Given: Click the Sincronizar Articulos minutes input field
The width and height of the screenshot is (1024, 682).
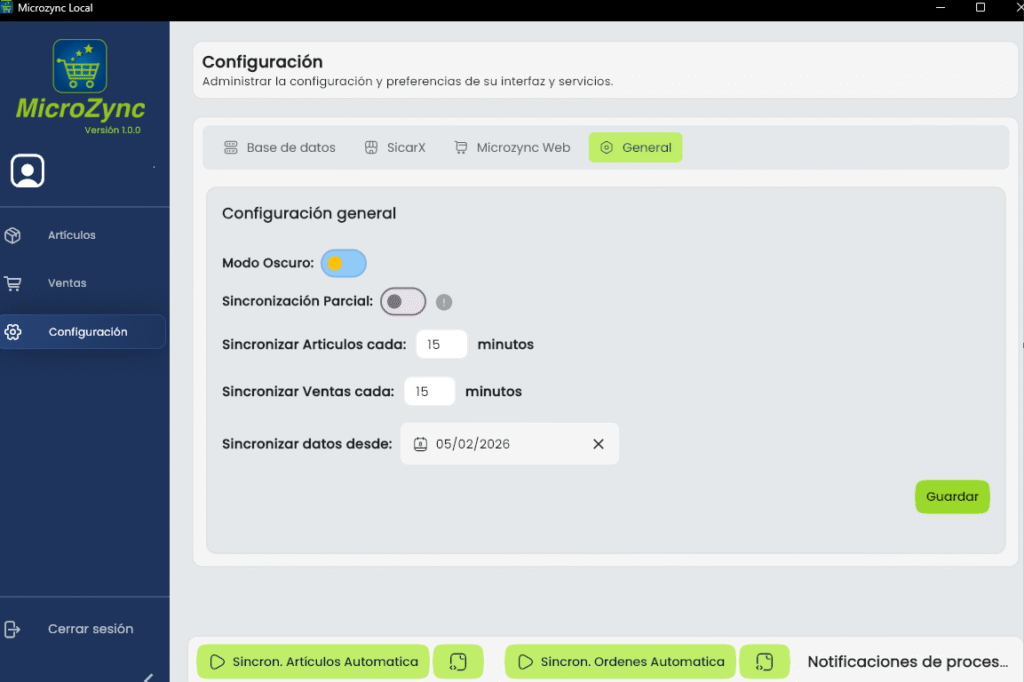Looking at the screenshot, I should (x=441, y=344).
